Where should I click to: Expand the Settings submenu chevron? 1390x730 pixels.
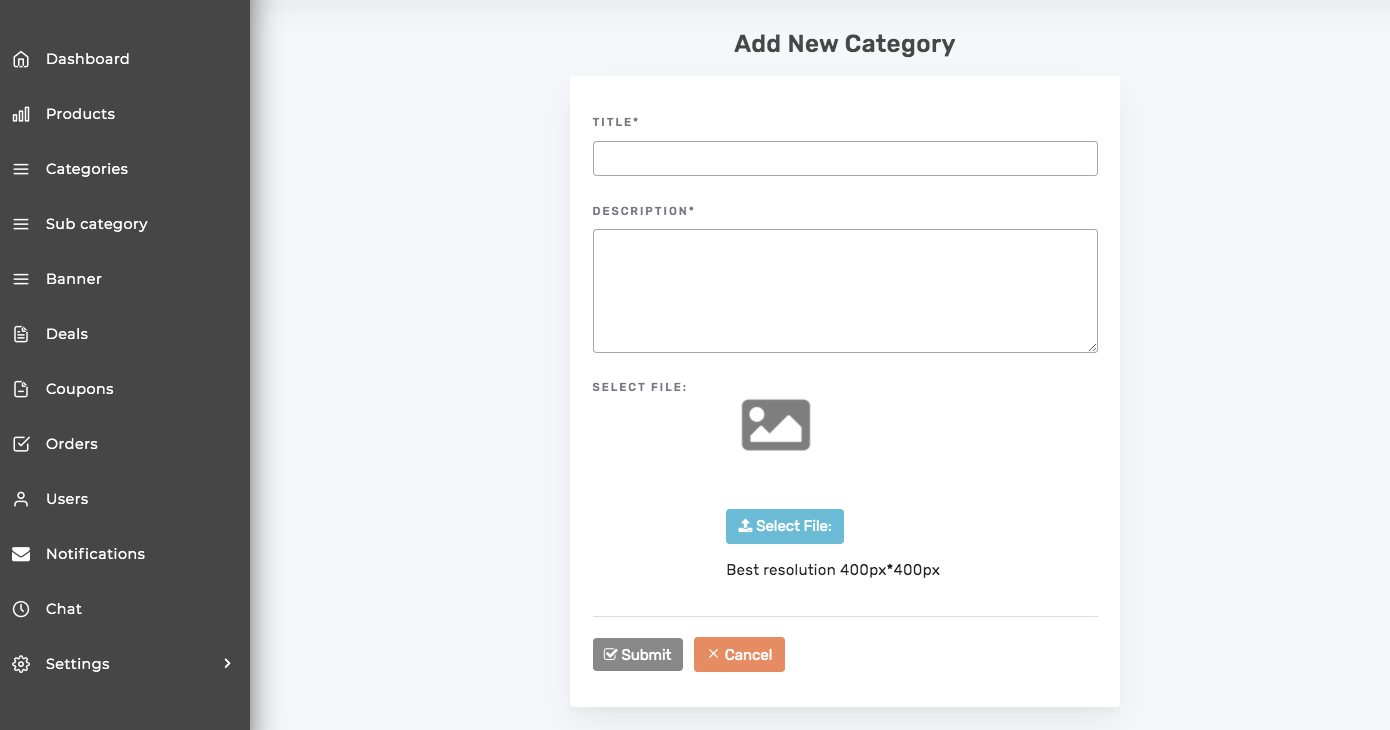point(228,663)
